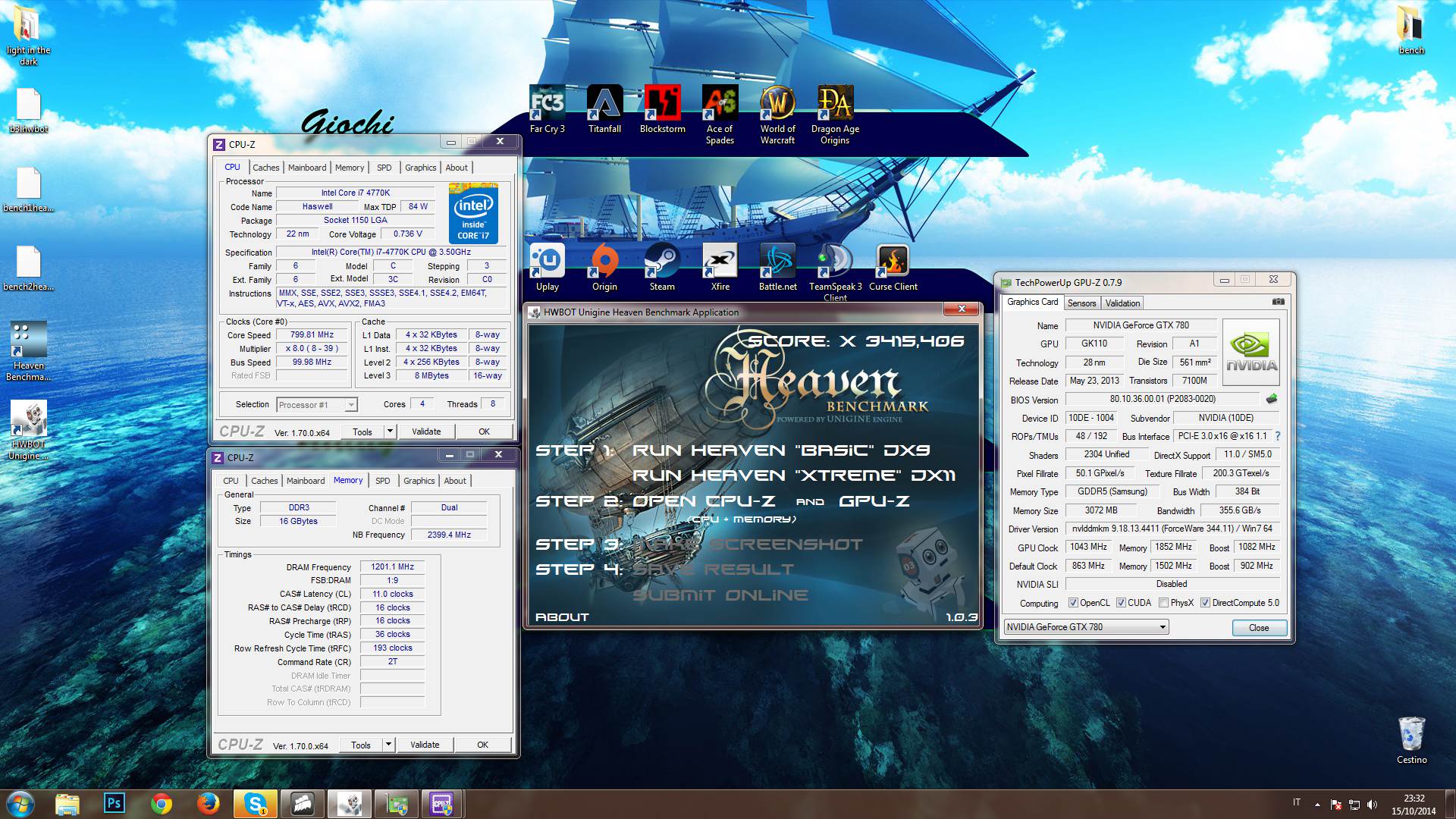The width and height of the screenshot is (1456, 819).
Task: Click the GPU-Z link in HWBOT step 2
Action: tap(874, 501)
